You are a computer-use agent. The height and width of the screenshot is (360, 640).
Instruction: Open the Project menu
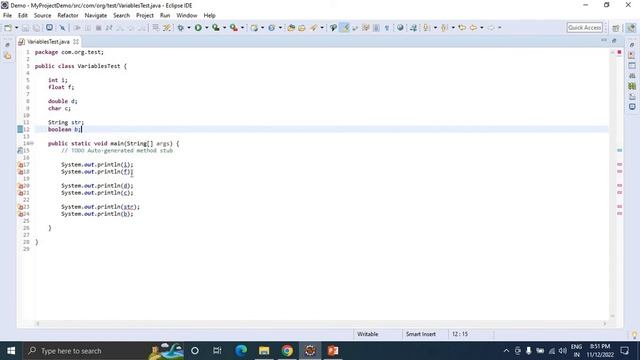(x=145, y=16)
